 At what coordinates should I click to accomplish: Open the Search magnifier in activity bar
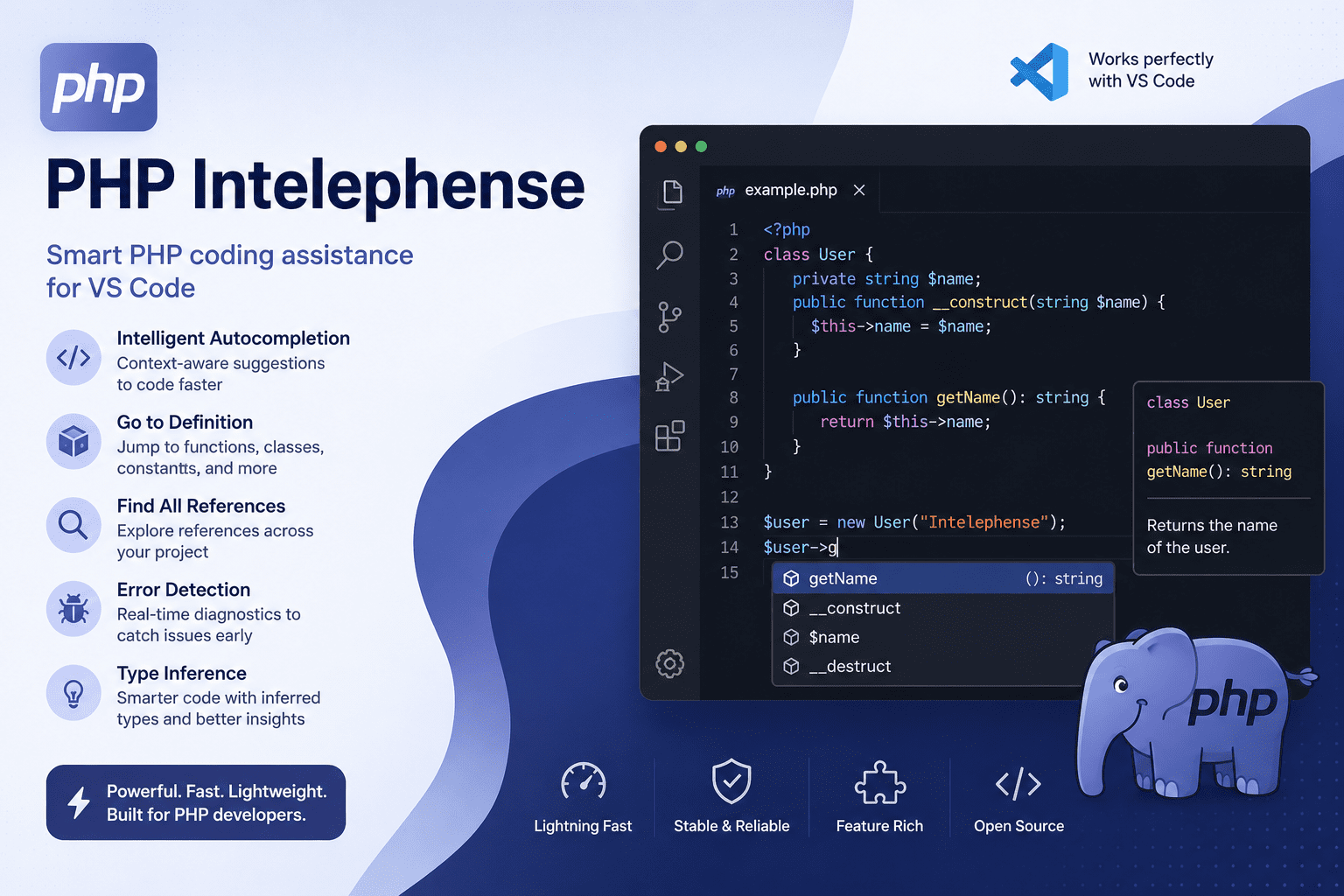(670, 255)
